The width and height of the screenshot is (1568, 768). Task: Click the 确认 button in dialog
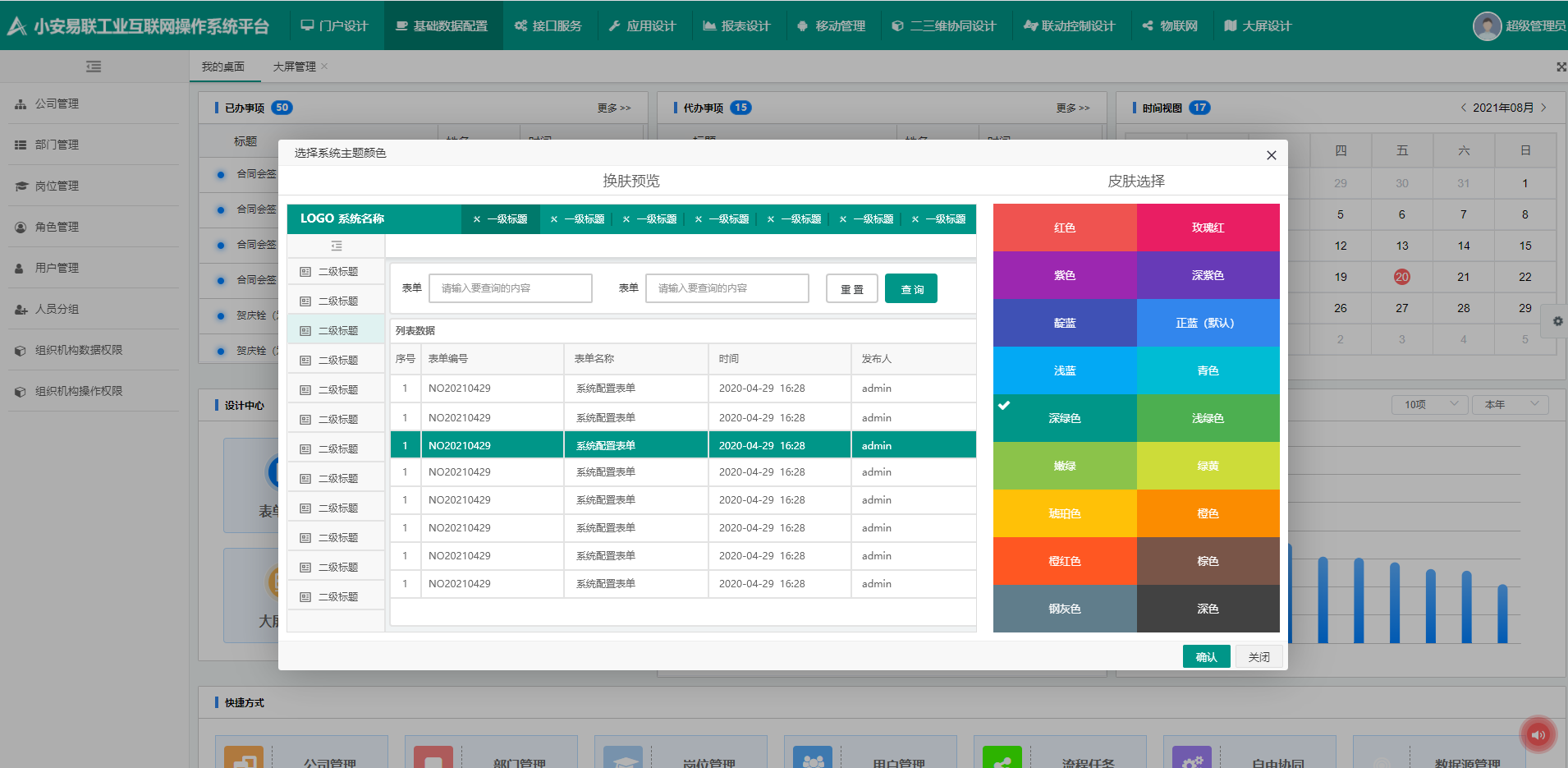click(x=1206, y=656)
